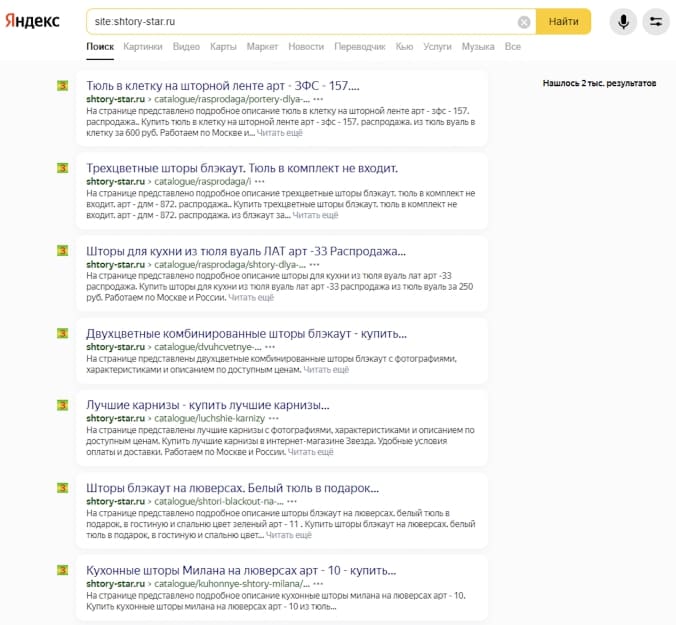Open result Лучшие карнизы - купить

click(208, 405)
